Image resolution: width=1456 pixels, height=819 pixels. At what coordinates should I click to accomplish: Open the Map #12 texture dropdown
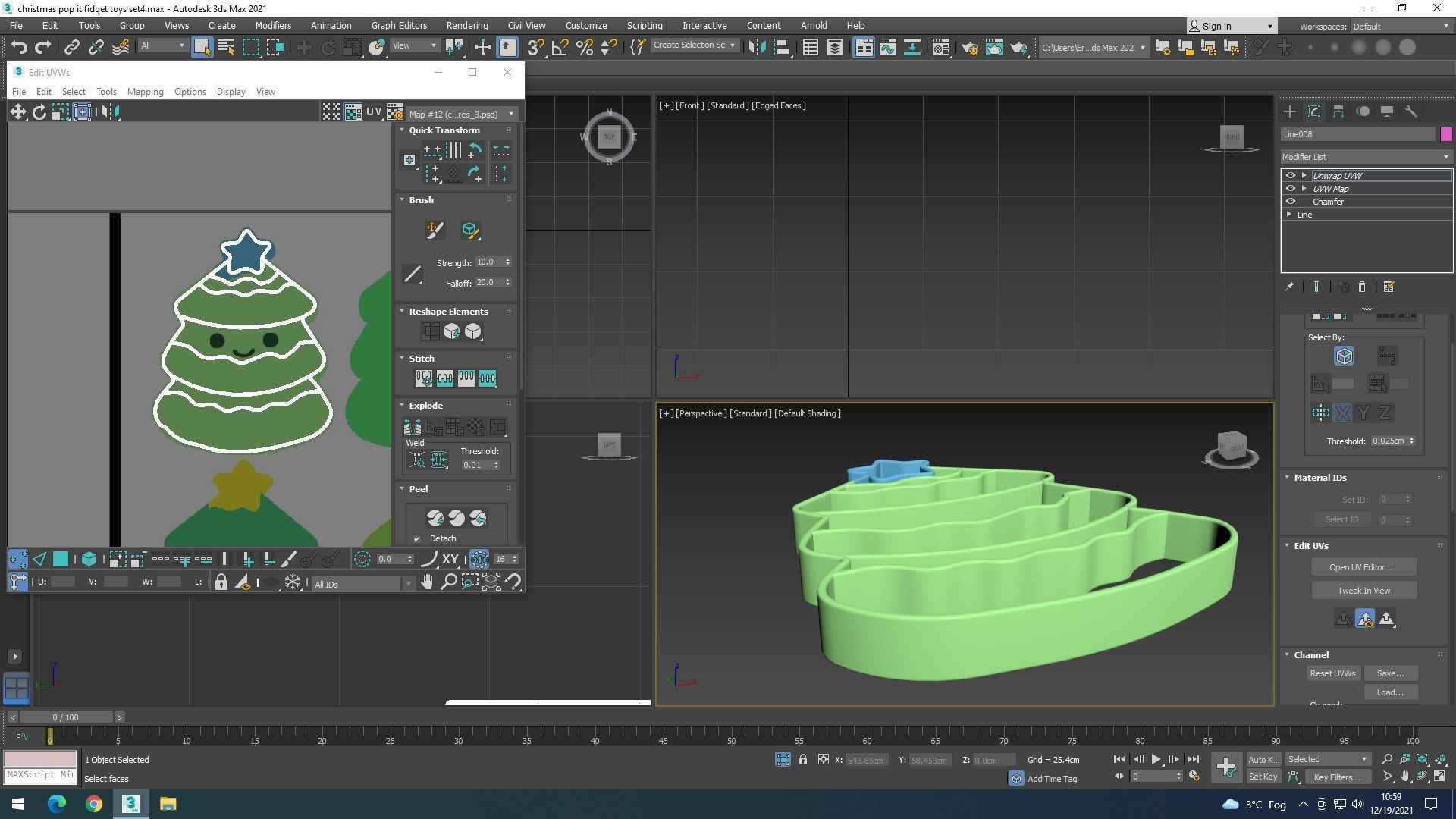point(460,115)
